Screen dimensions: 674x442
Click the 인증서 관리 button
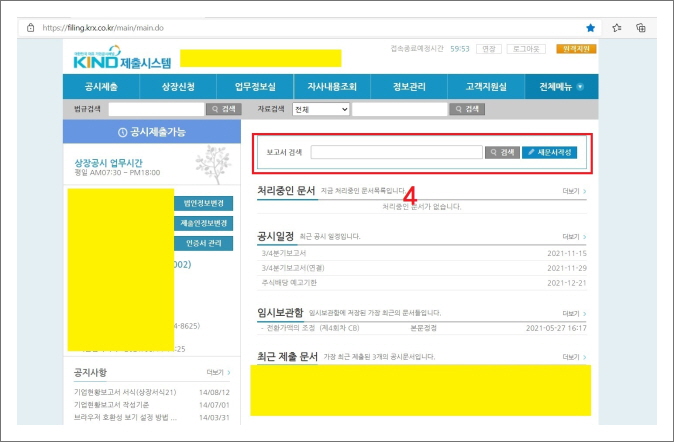(203, 243)
